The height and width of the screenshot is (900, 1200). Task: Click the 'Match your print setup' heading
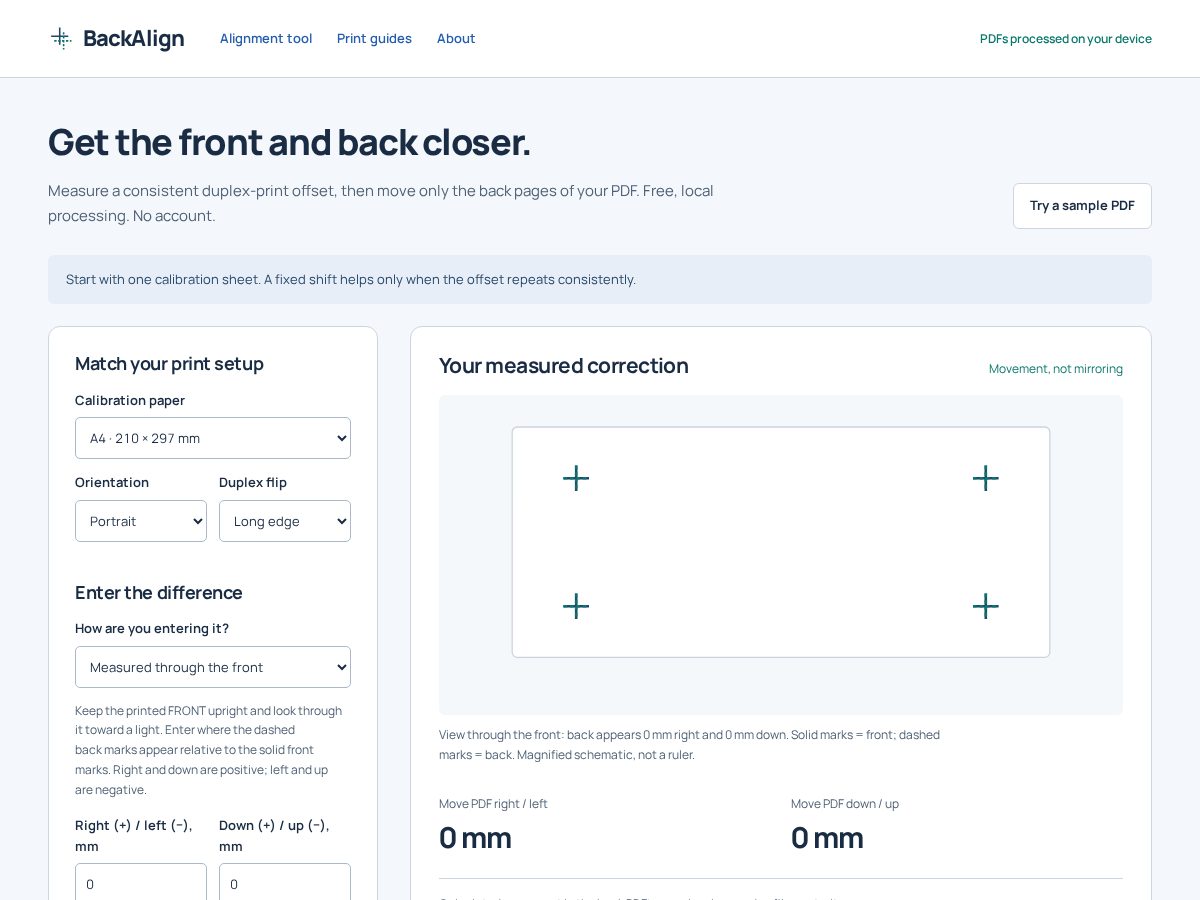[x=169, y=364]
